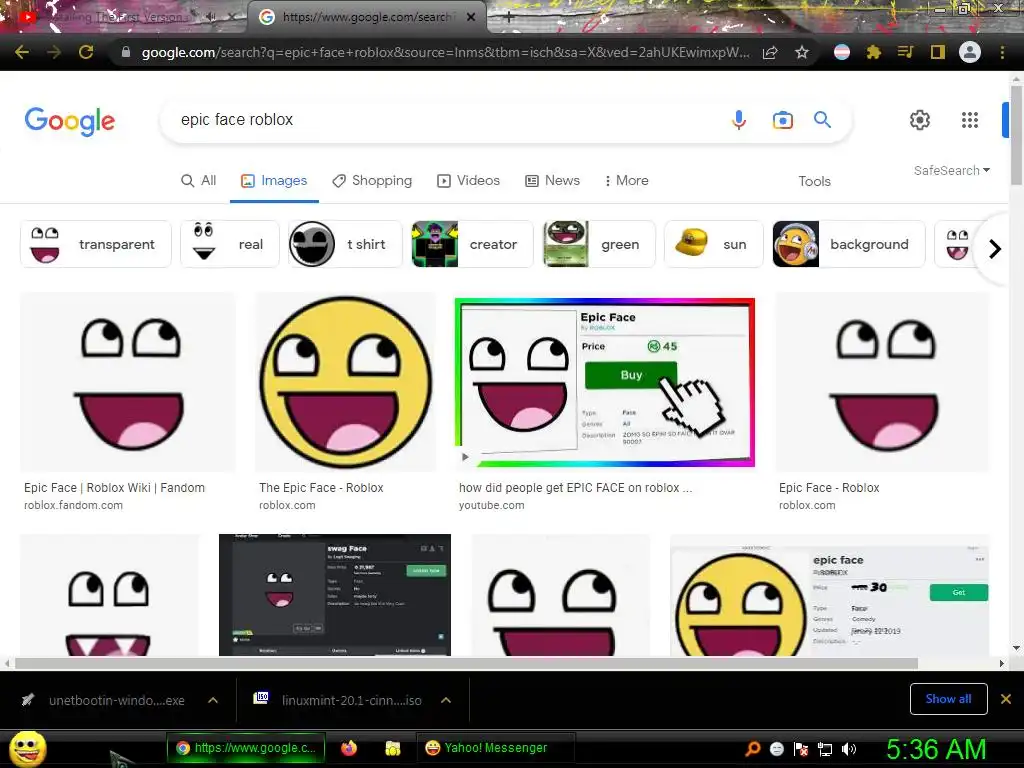The width and height of the screenshot is (1024, 768).
Task: Open the taskbar search magnifier tray icon
Action: pyautogui.click(x=752, y=749)
